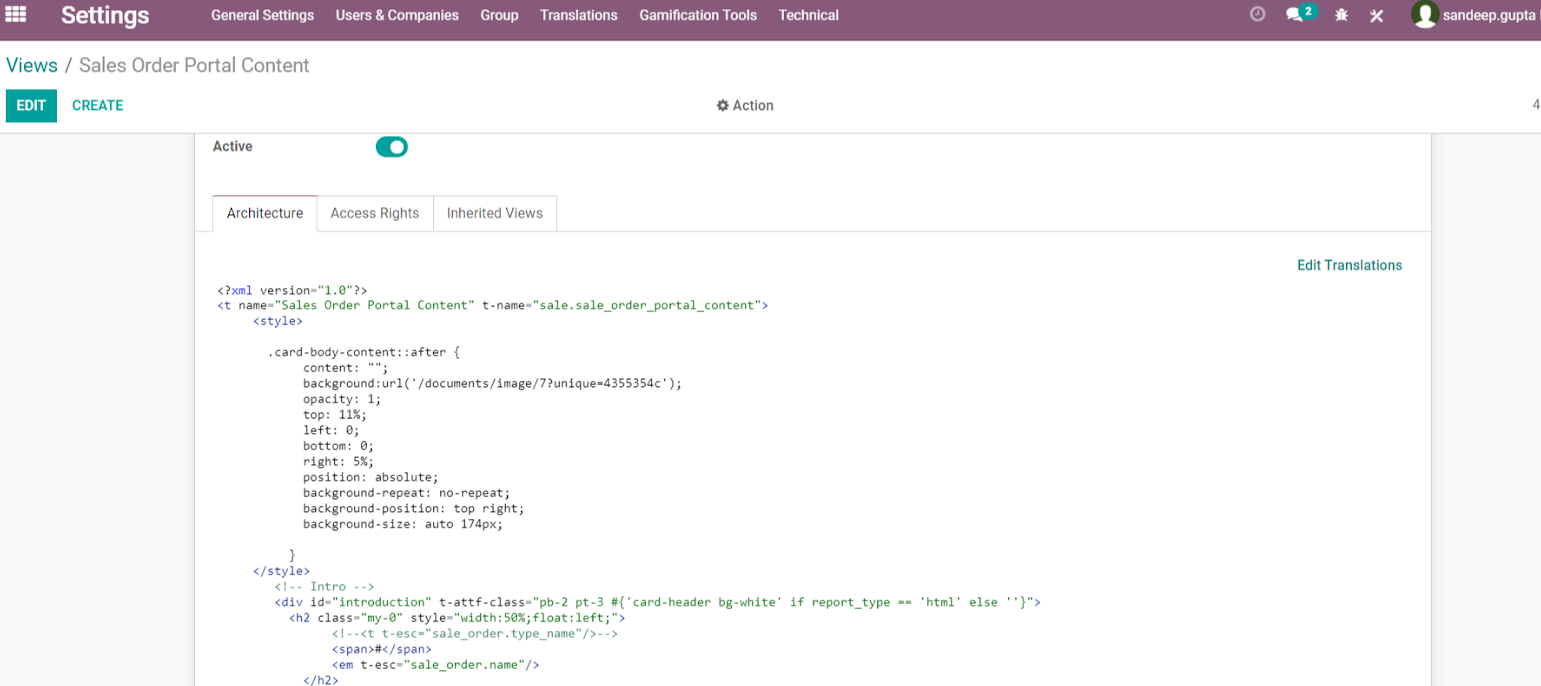This screenshot has width=1541, height=686.
Task: Select the Architecture tab
Action: pos(265,213)
